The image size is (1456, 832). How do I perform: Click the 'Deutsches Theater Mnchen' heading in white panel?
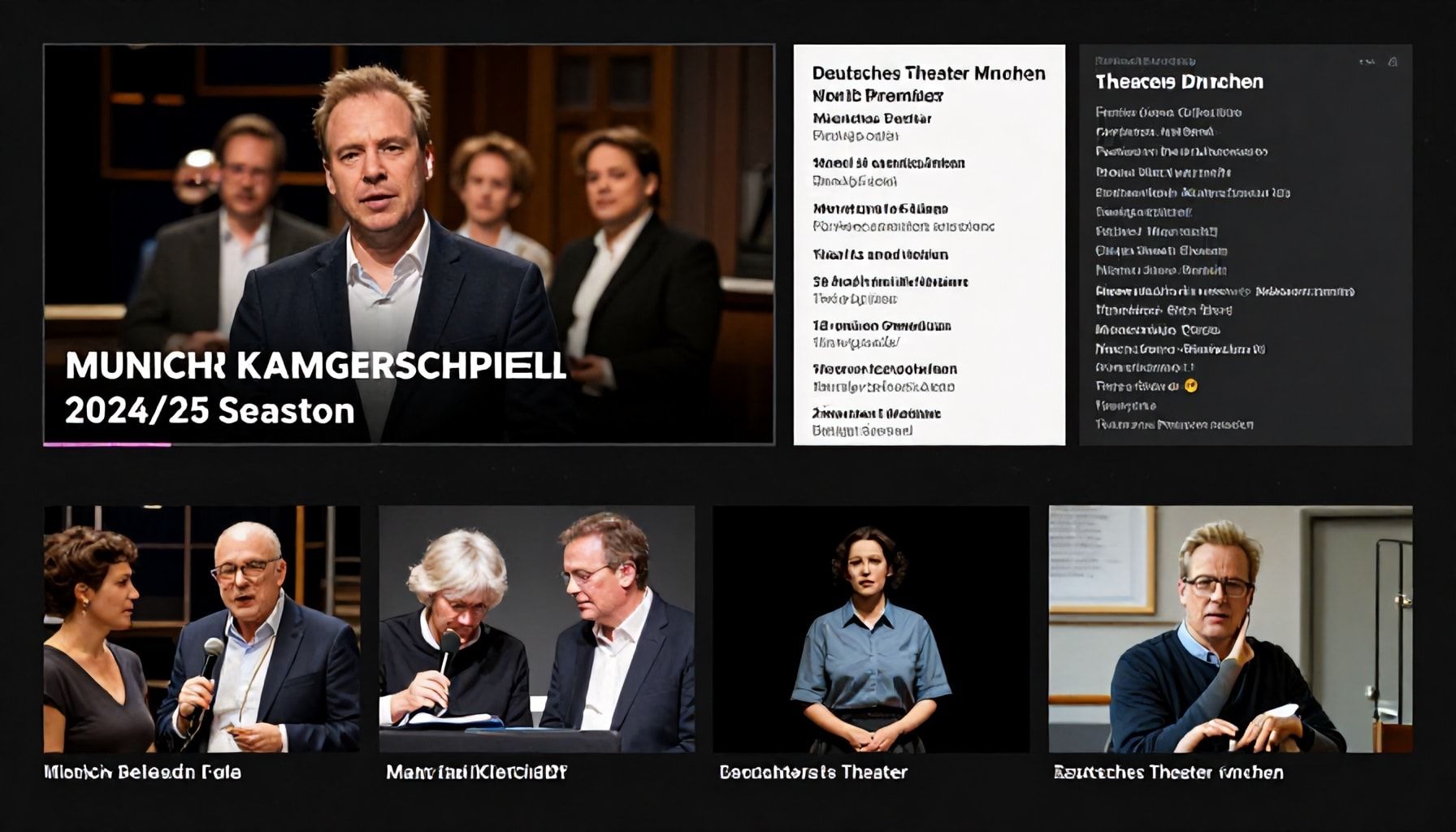929,73
